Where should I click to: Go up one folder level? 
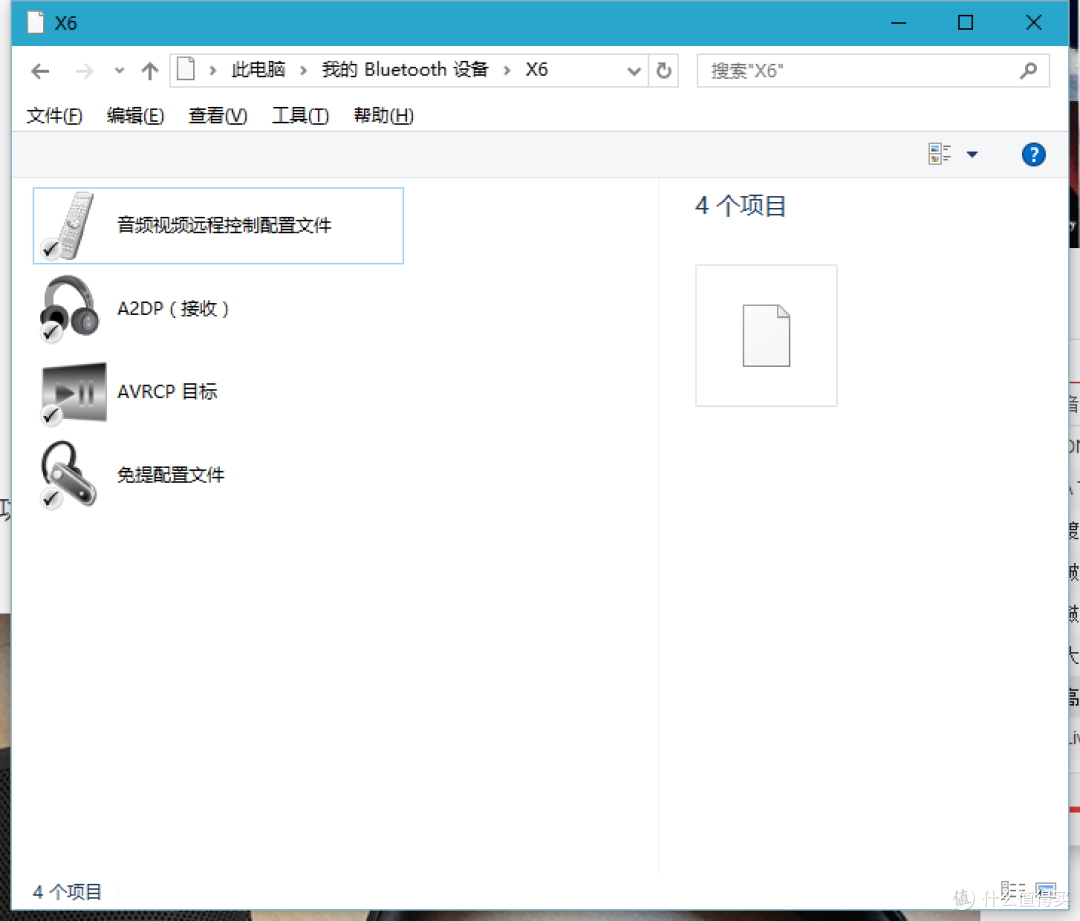pyautogui.click(x=149, y=70)
